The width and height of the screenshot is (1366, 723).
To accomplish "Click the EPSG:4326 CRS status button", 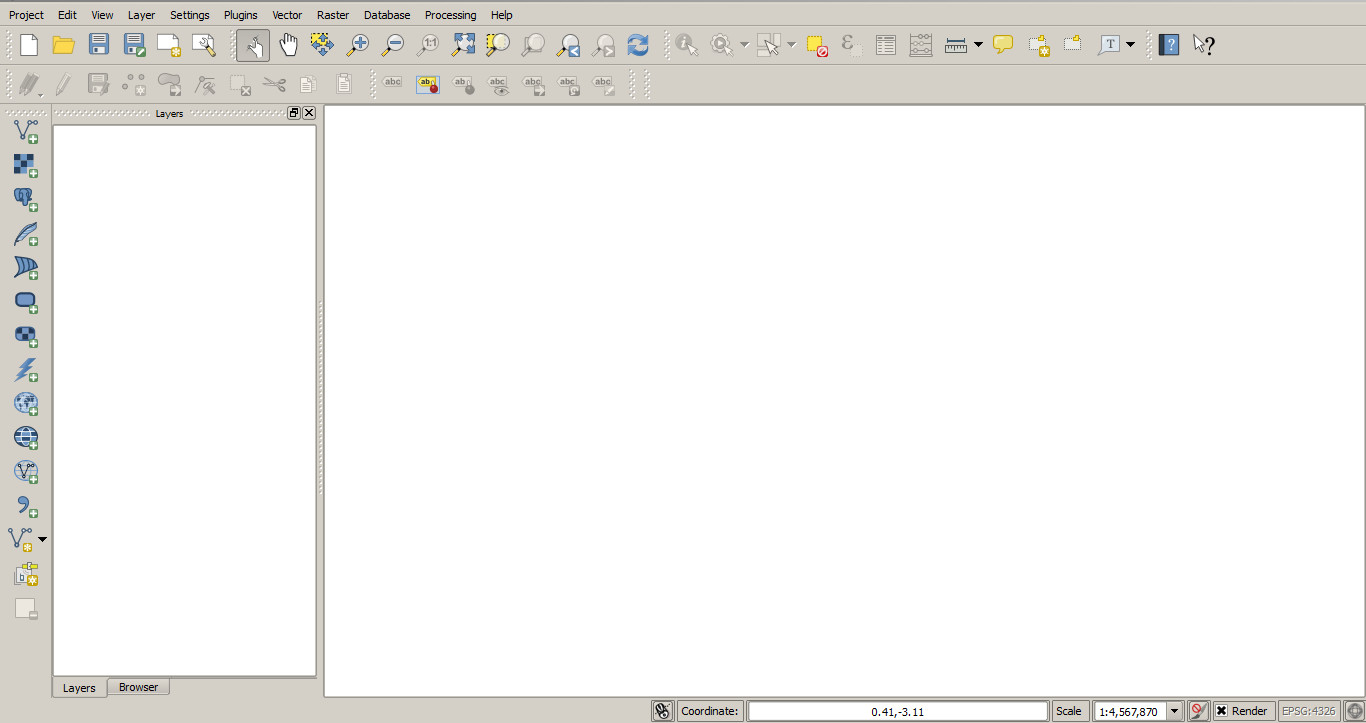I will pos(1311,710).
